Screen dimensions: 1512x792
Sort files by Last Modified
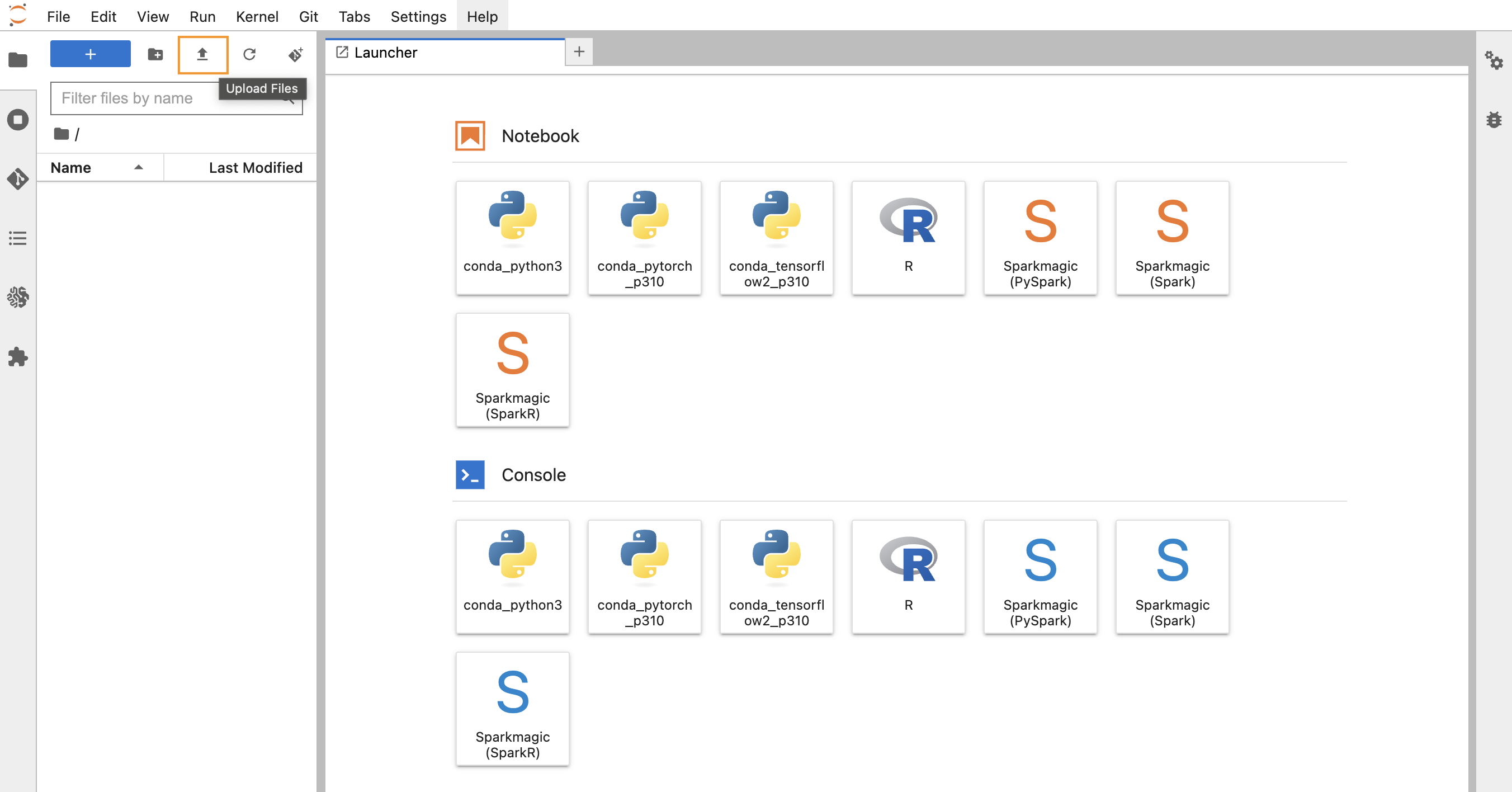coord(256,167)
